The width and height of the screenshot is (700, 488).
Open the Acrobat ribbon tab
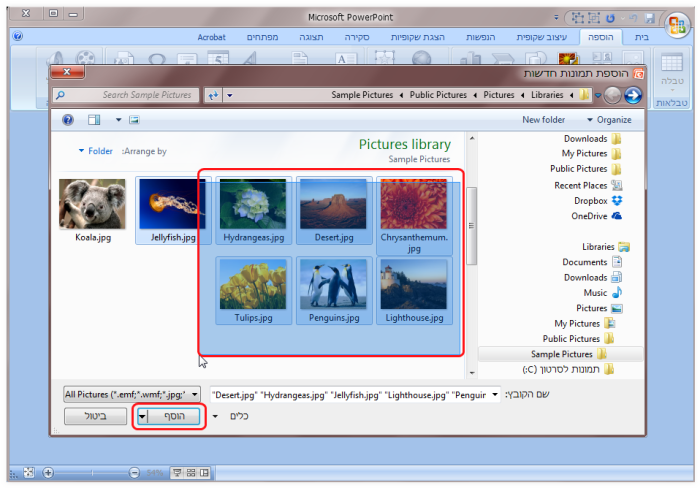(x=211, y=37)
